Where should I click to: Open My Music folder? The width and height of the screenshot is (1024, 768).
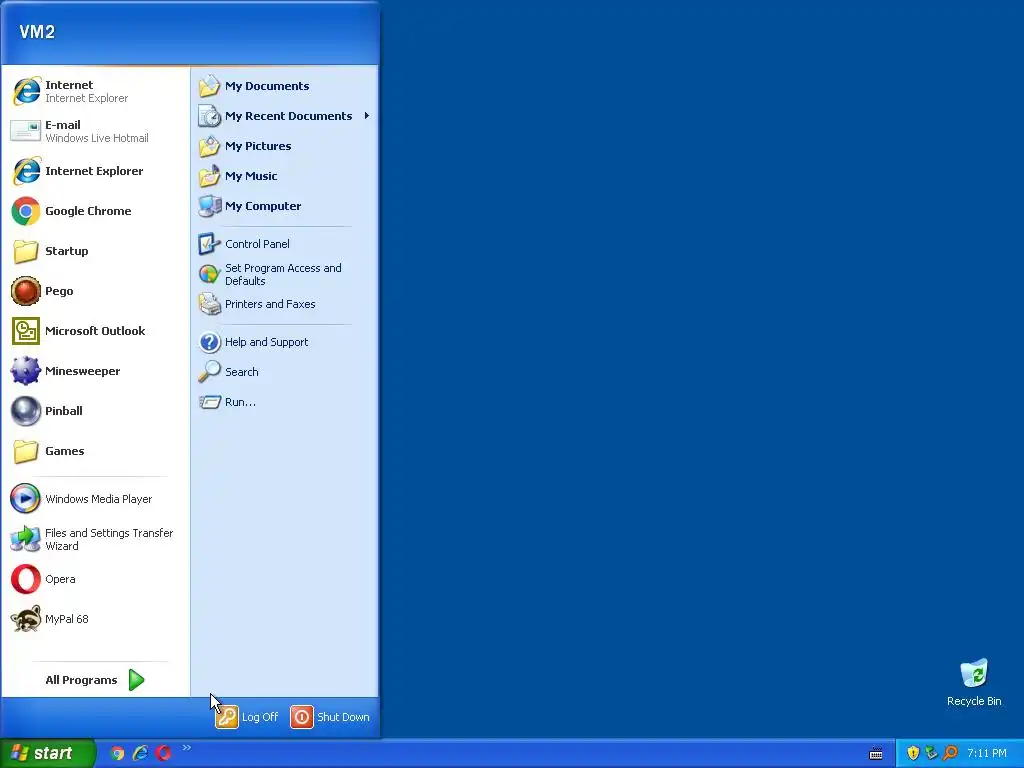pos(285,176)
